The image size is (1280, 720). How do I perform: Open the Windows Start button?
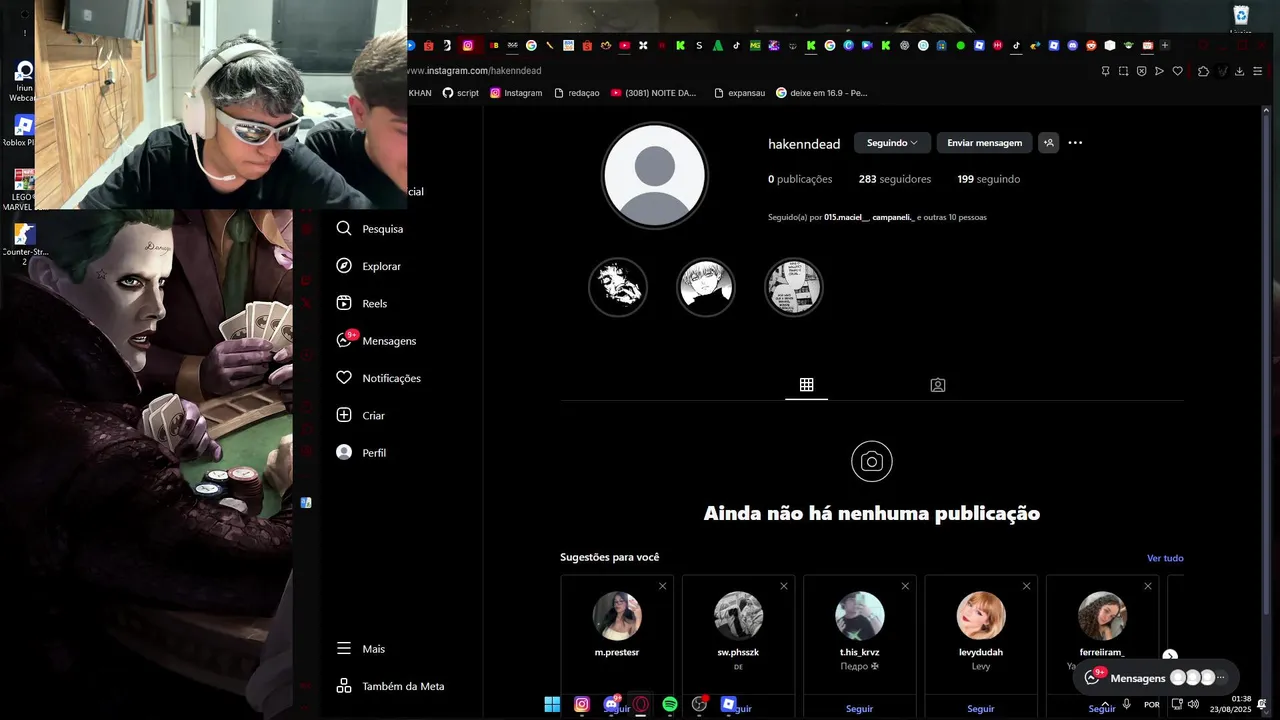coord(552,704)
